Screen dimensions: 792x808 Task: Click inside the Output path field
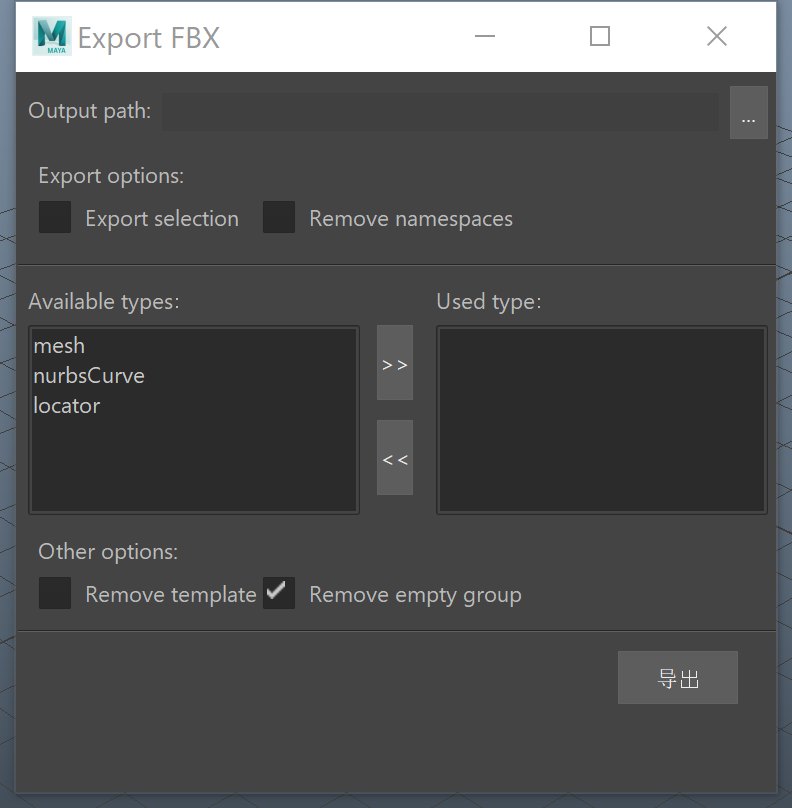[x=440, y=111]
